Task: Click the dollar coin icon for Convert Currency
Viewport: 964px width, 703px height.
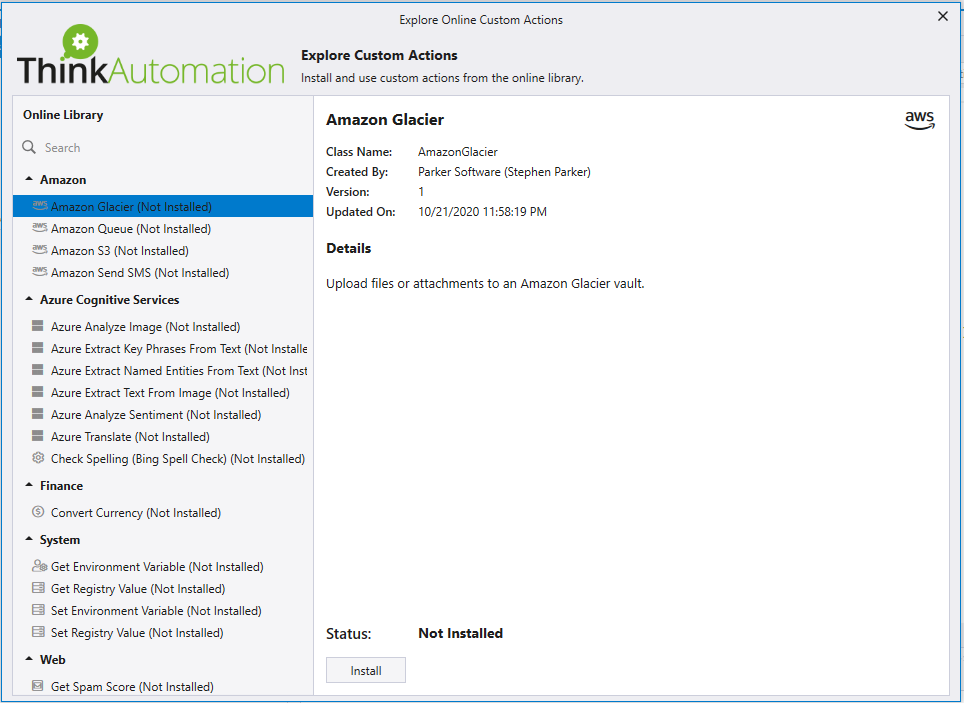Action: 38,512
